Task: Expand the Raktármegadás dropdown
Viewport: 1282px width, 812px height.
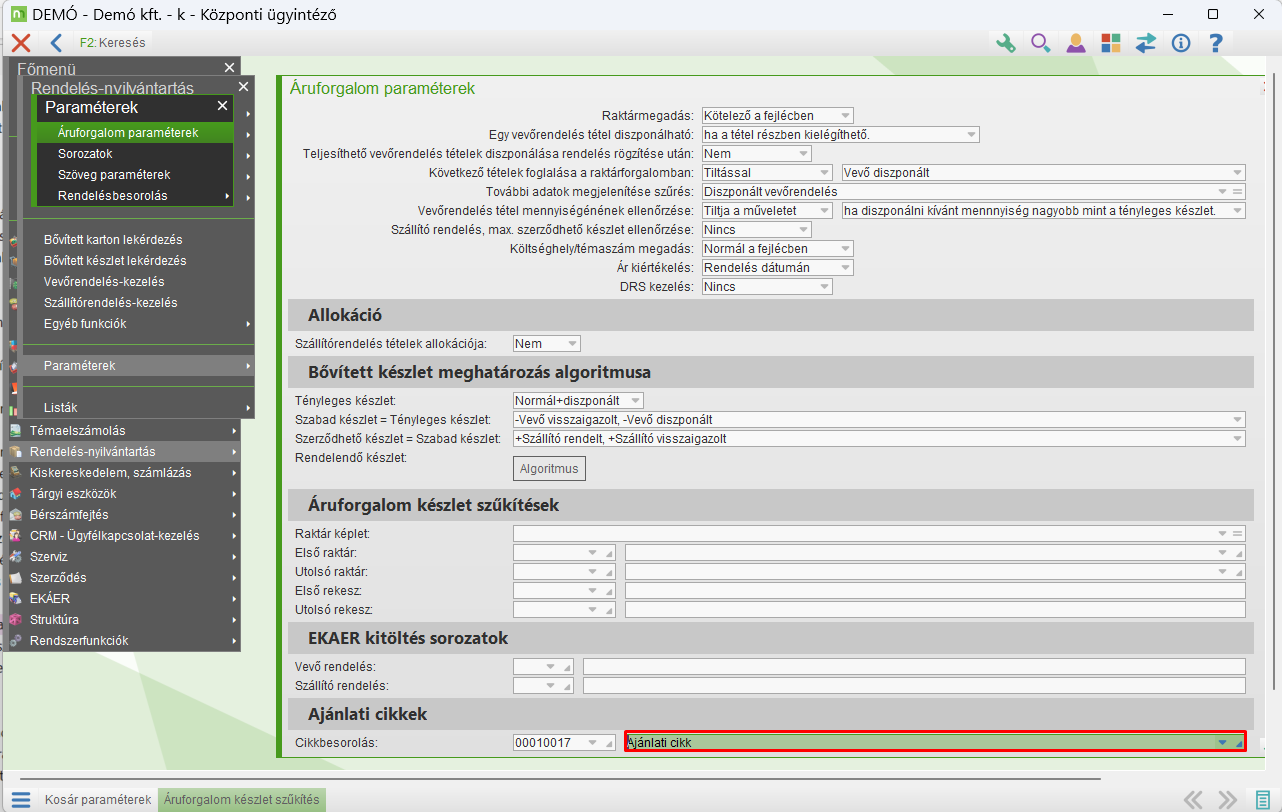Action: click(845, 115)
